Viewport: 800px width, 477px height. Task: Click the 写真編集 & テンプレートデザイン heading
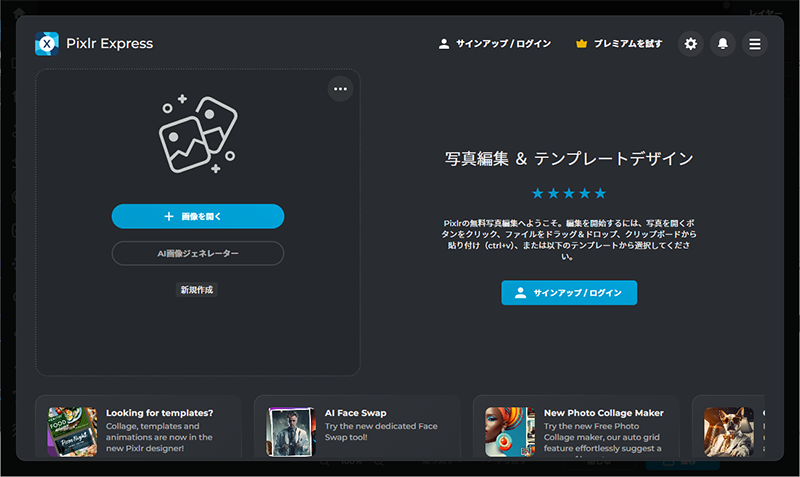point(569,159)
